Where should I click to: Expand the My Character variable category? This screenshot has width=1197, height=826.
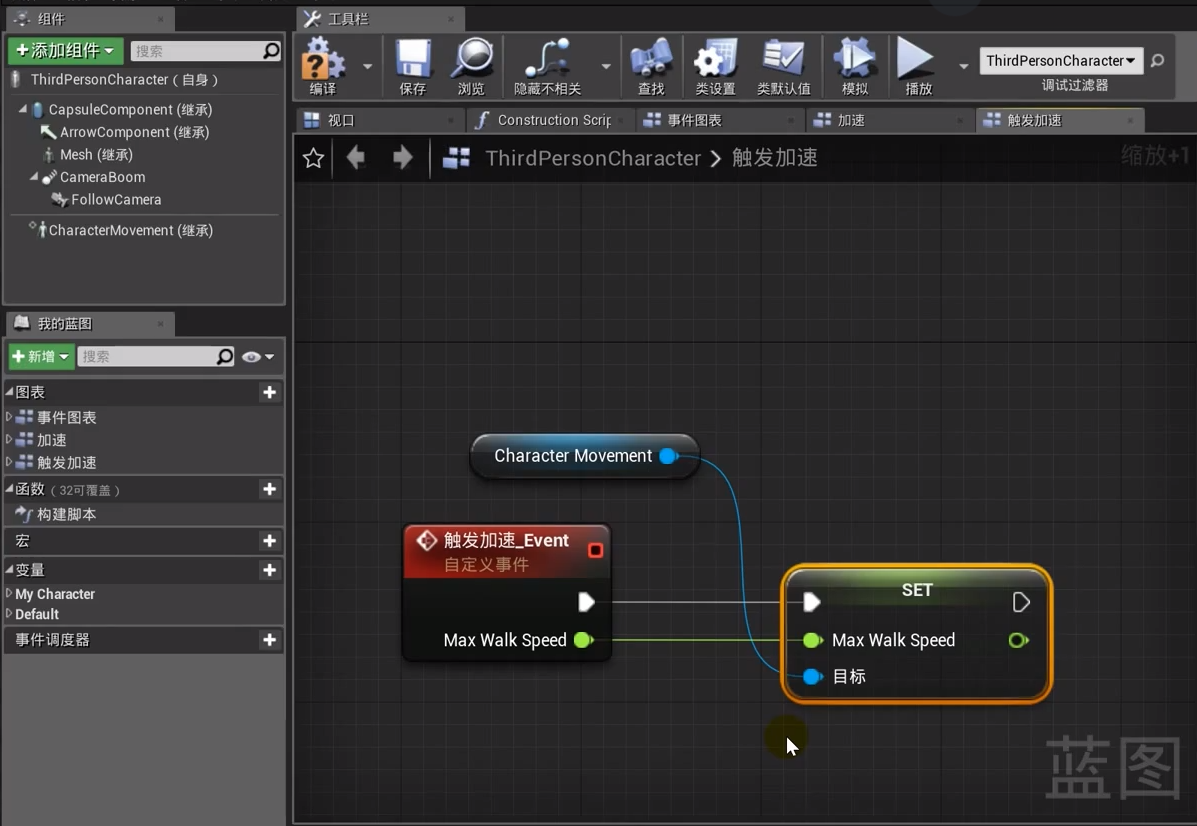pyautogui.click(x=8, y=593)
